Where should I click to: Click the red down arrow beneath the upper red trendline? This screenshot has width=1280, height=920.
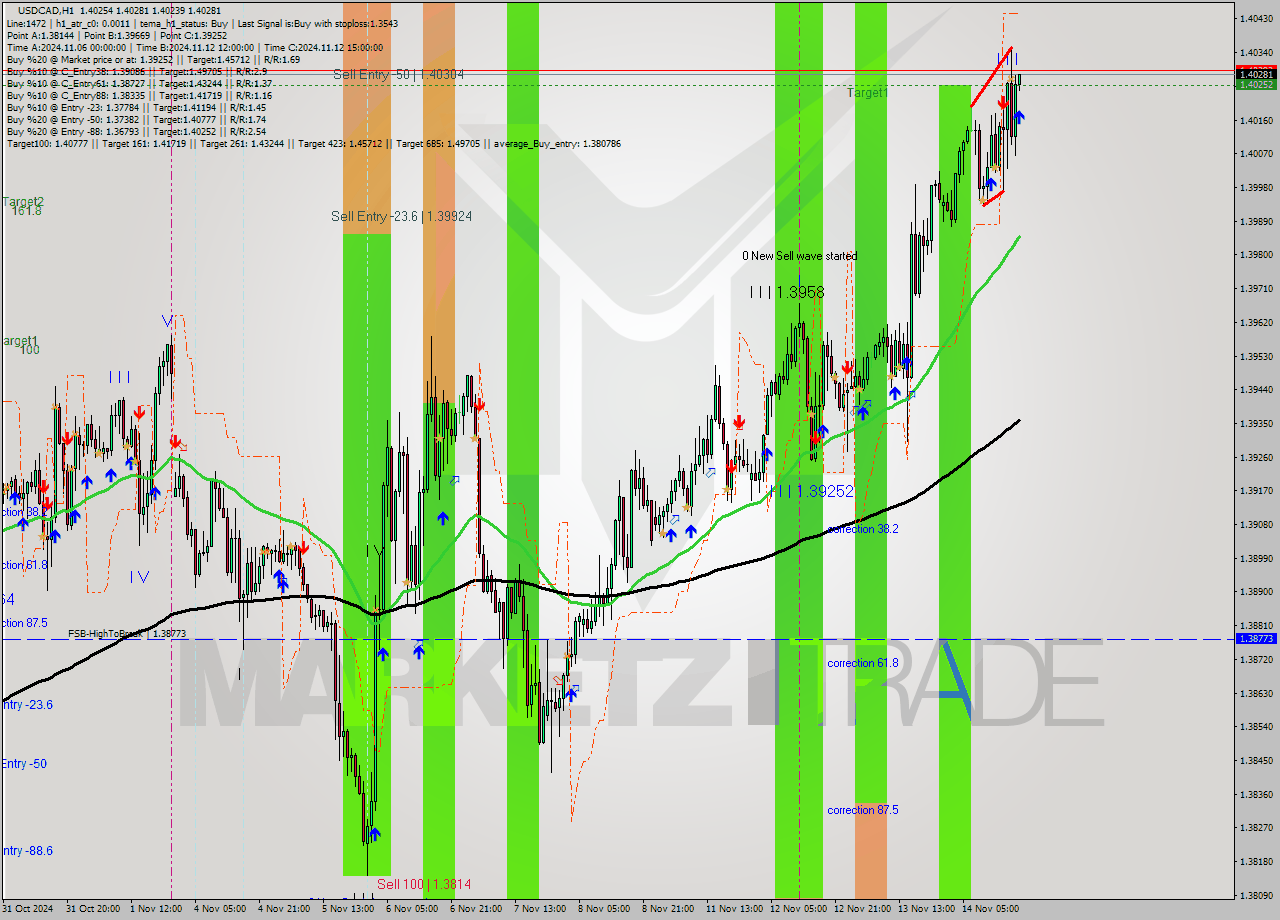click(x=1002, y=102)
